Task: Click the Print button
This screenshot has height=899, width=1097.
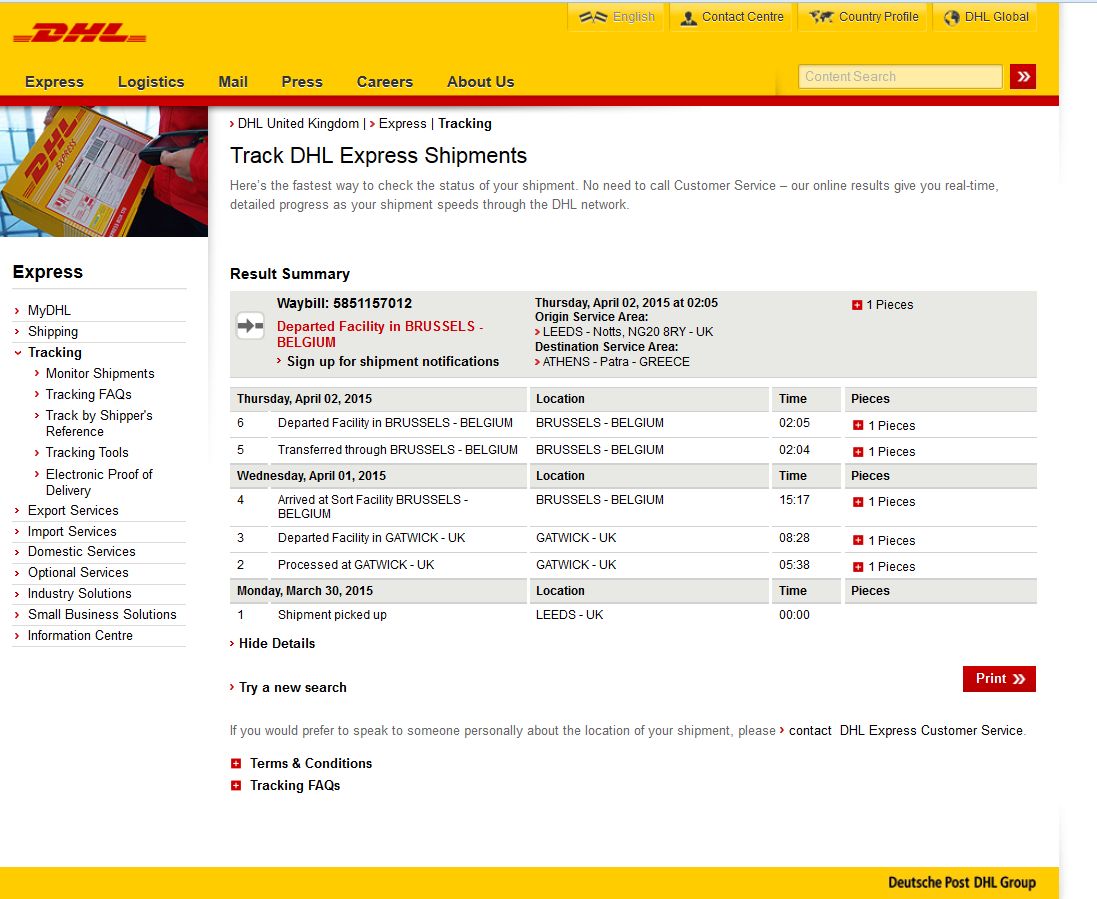Action: click(999, 679)
